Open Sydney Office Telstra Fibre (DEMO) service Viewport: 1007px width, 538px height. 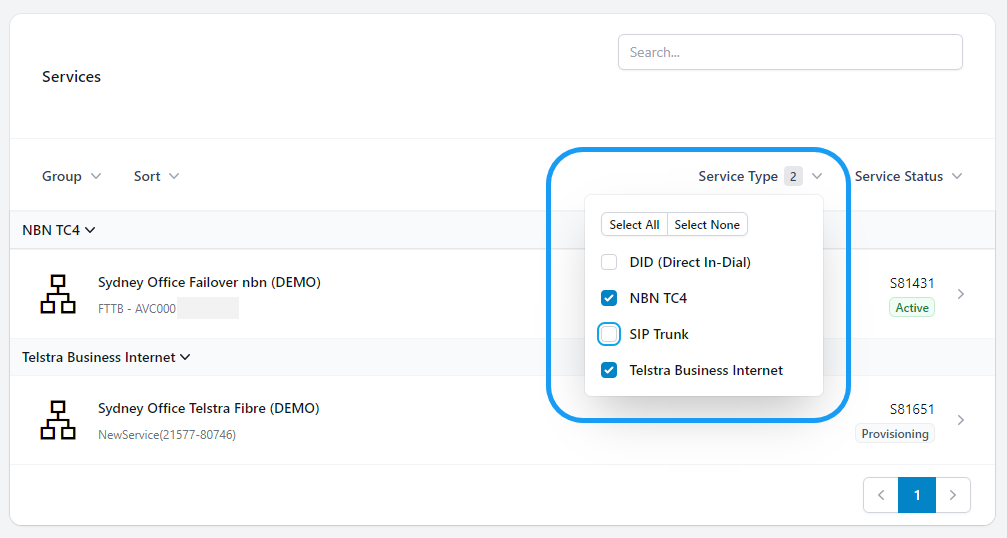[x=208, y=408]
